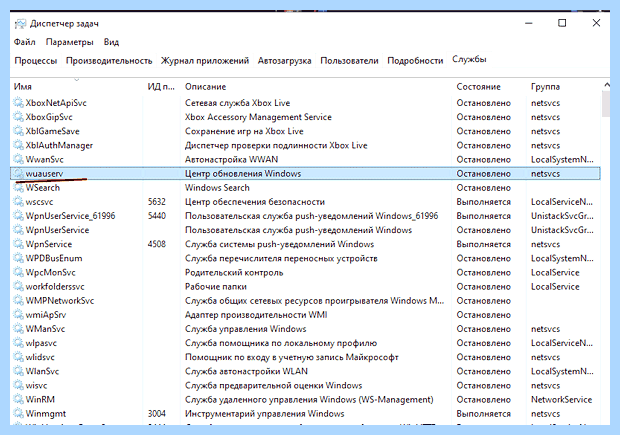Click LocalService group in WpcMonSvc row

[x=555, y=272]
